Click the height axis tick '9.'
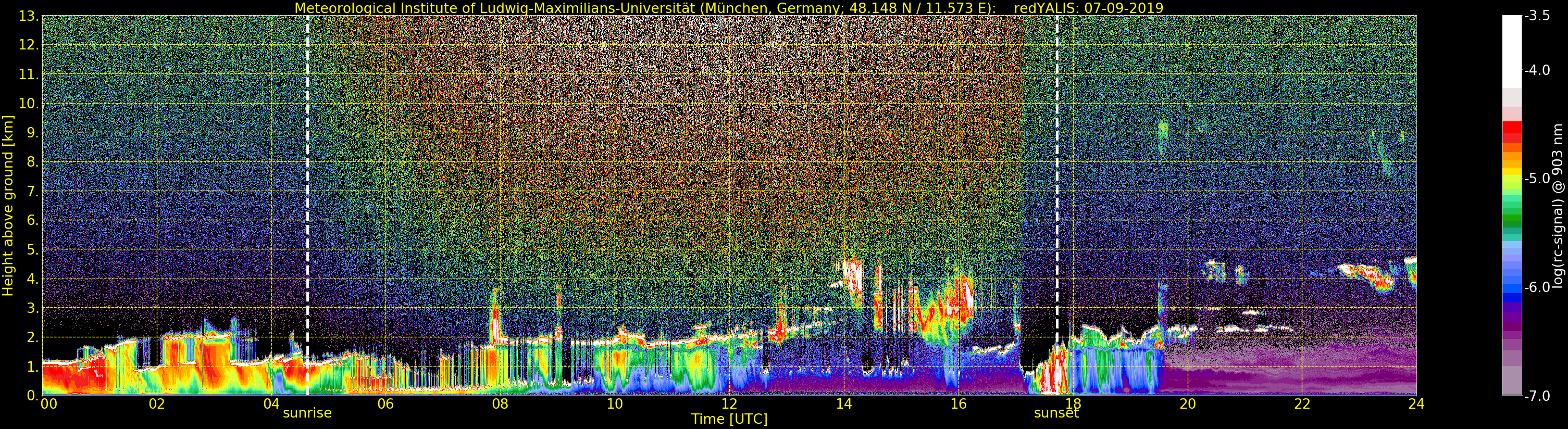This screenshot has height=429, width=1568. pyautogui.click(x=33, y=133)
